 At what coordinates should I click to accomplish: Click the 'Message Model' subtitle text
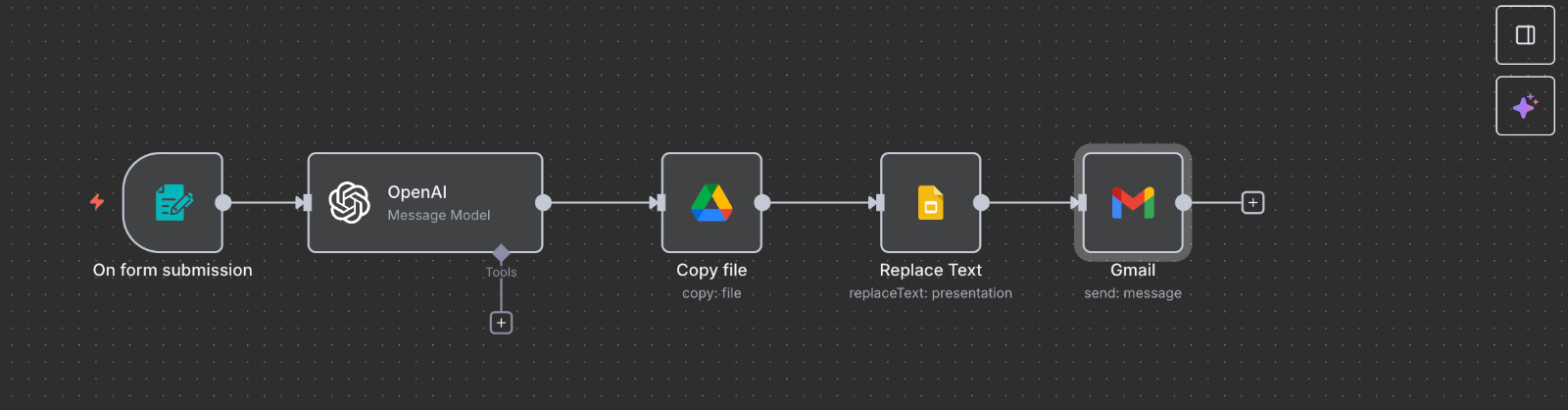tap(439, 215)
